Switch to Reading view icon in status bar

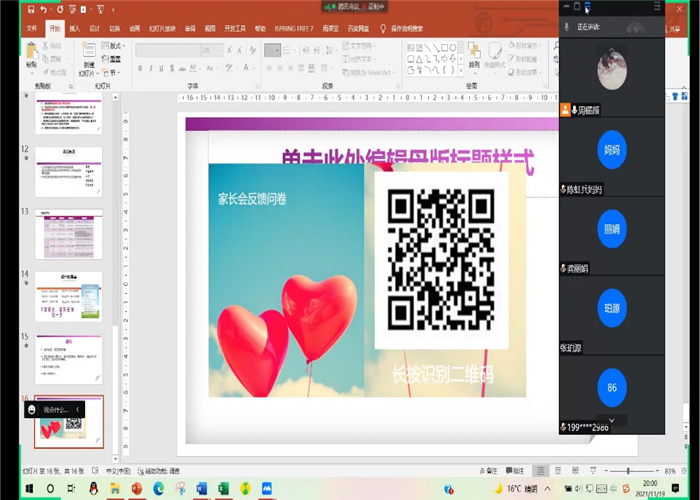tap(575, 471)
